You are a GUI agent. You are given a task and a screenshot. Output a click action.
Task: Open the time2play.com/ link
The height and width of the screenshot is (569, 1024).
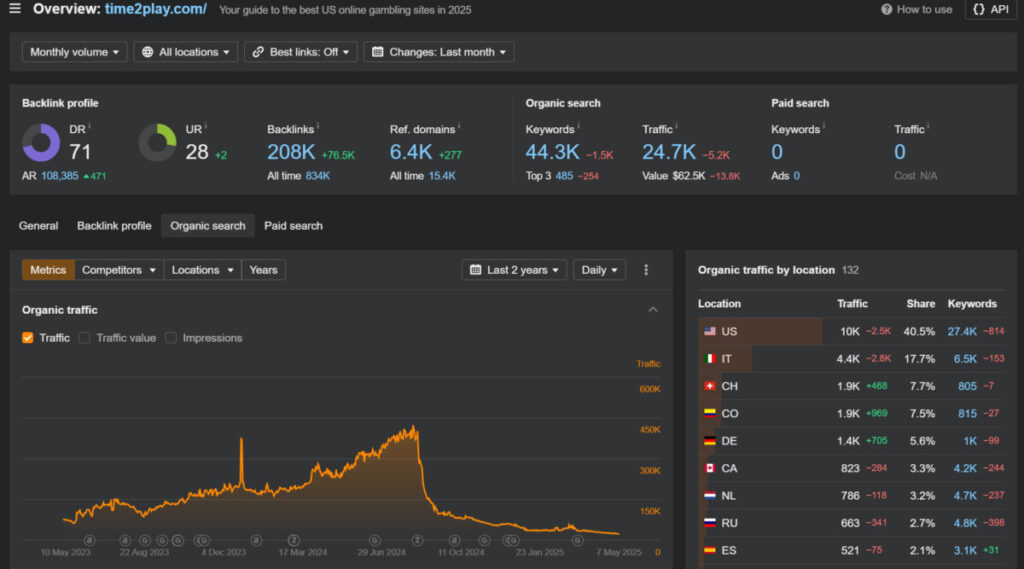[x=156, y=9]
